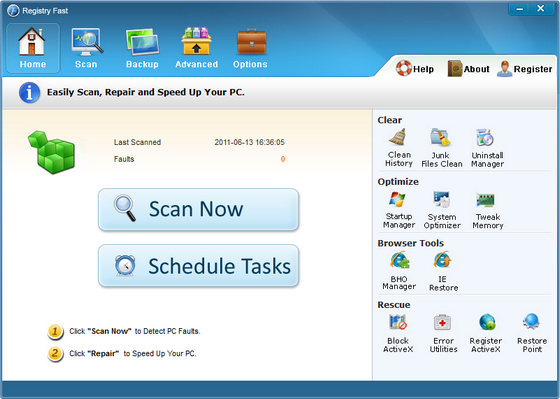The width and height of the screenshot is (560, 399).
Task: Open Block ActiveX tool
Action: pyautogui.click(x=398, y=333)
